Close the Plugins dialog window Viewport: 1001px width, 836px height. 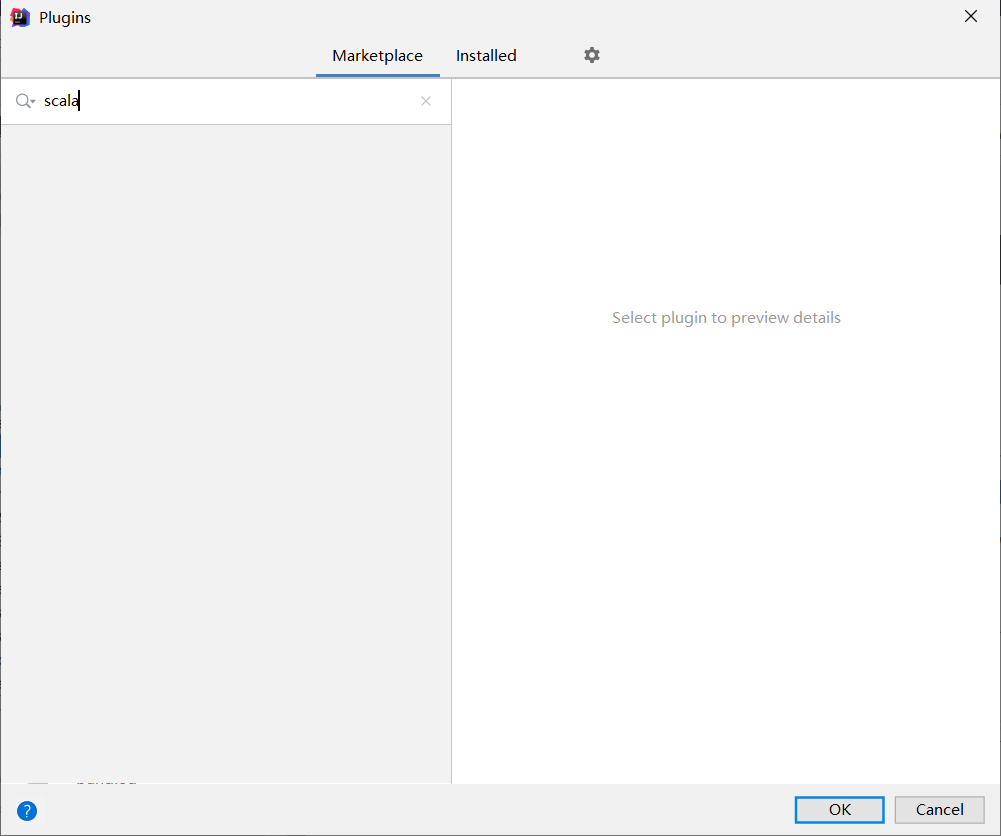click(970, 17)
